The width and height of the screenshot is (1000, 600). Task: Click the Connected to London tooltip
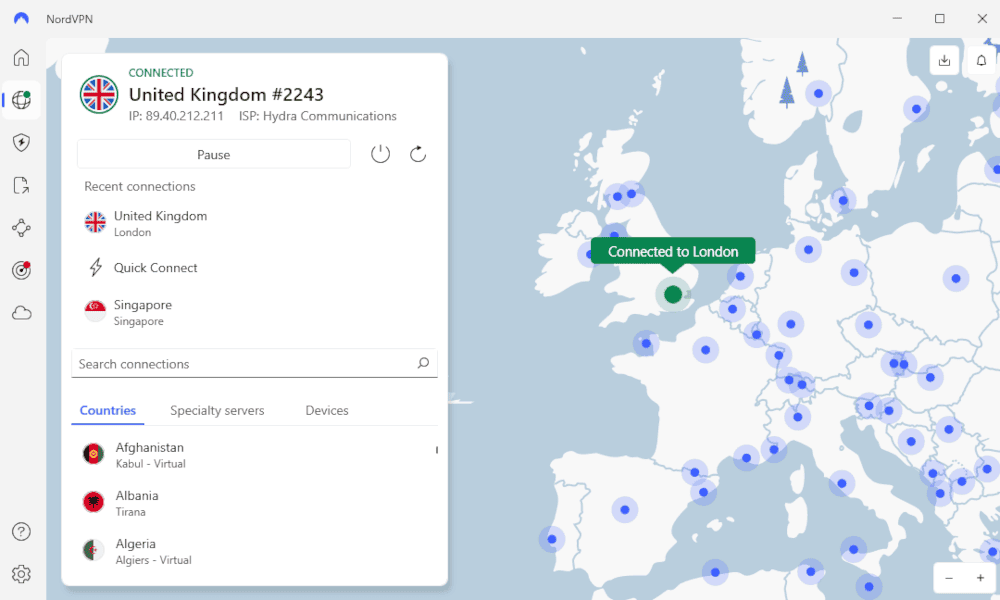click(x=673, y=251)
